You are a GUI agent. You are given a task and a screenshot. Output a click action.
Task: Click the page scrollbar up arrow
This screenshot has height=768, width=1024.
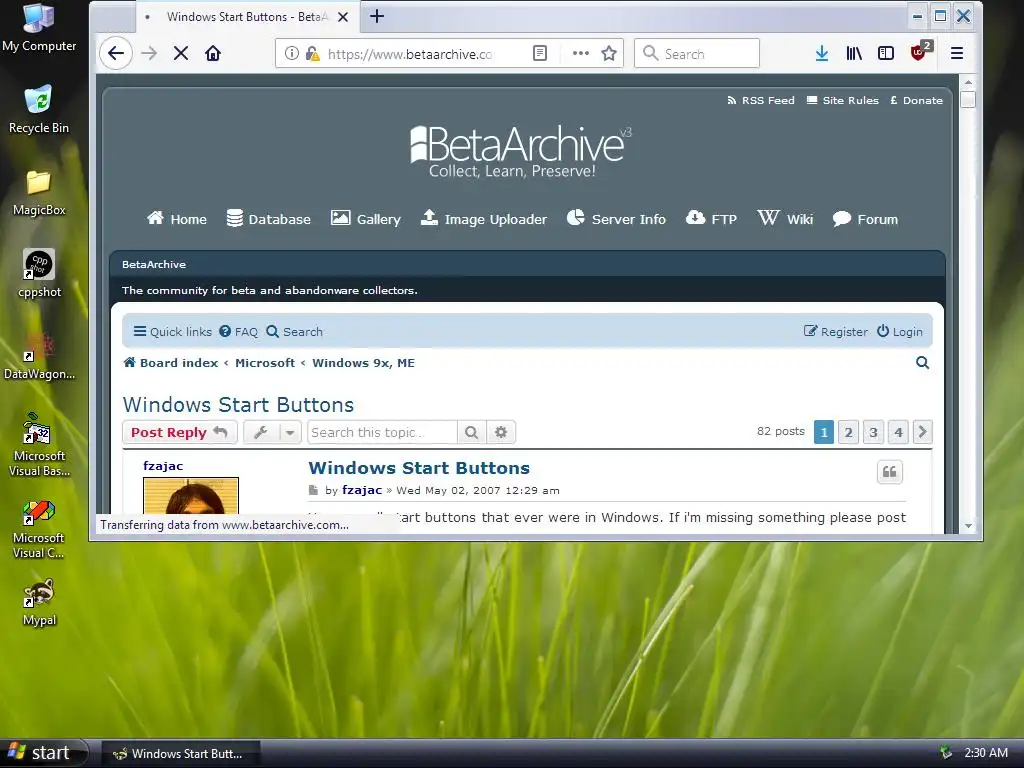968,83
